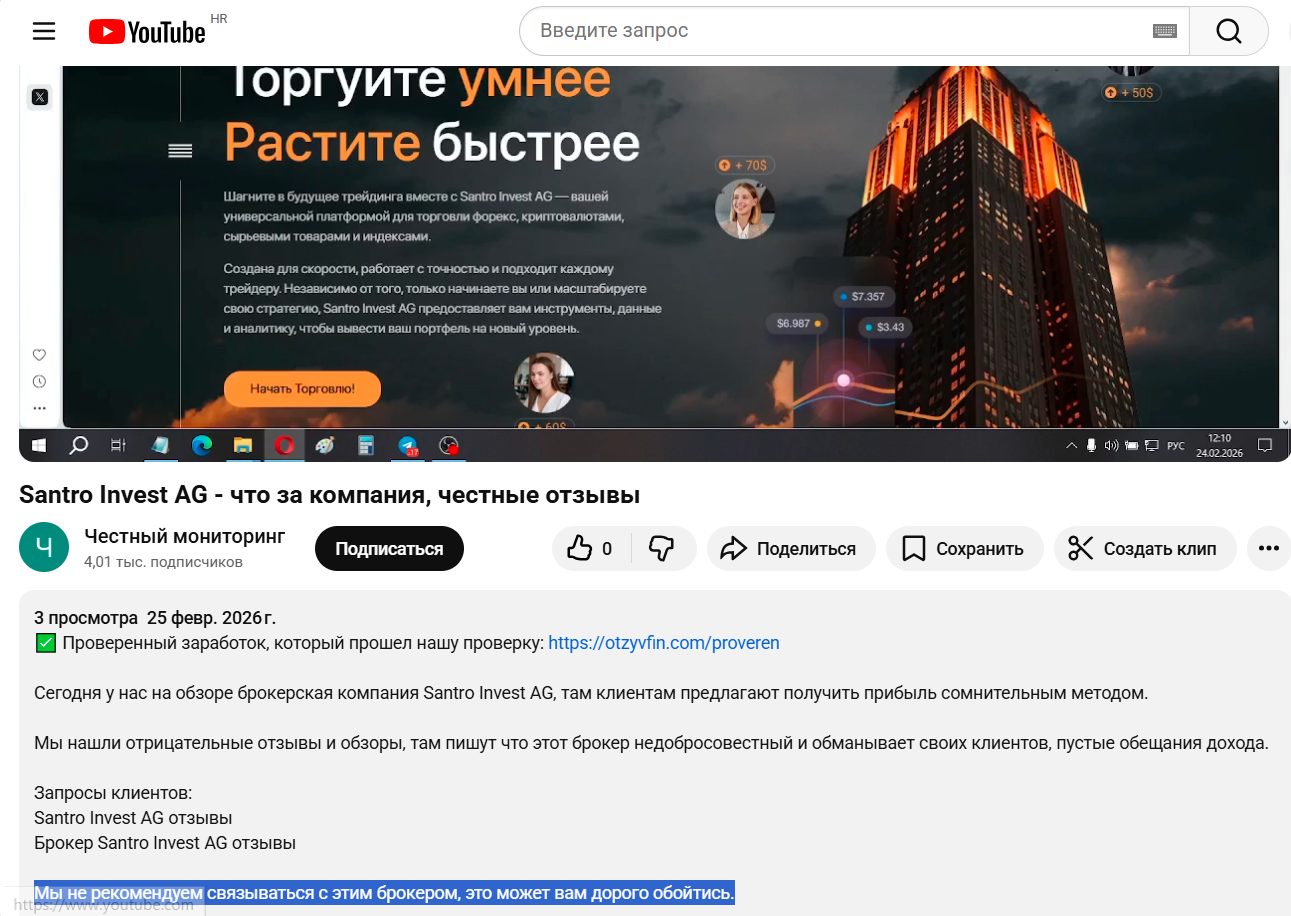Open the Windows Start menu in video
This screenshot has width=1291, height=916.
tap(39, 446)
